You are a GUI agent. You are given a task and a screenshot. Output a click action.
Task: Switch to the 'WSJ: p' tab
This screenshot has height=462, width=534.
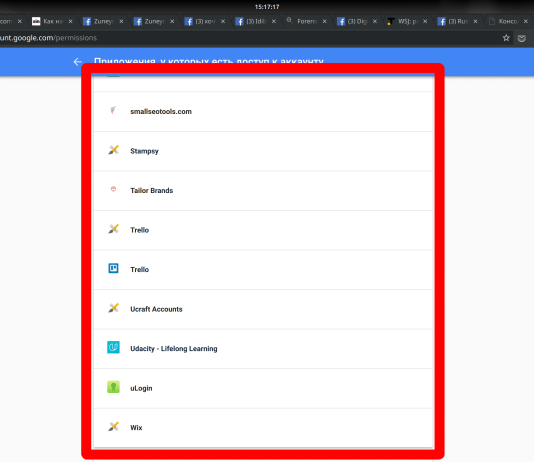[407, 21]
